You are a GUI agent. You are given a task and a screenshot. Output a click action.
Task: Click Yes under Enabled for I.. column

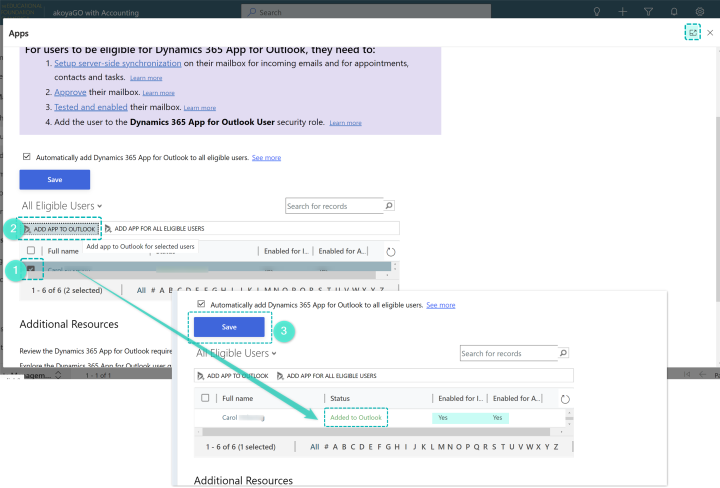(x=443, y=418)
